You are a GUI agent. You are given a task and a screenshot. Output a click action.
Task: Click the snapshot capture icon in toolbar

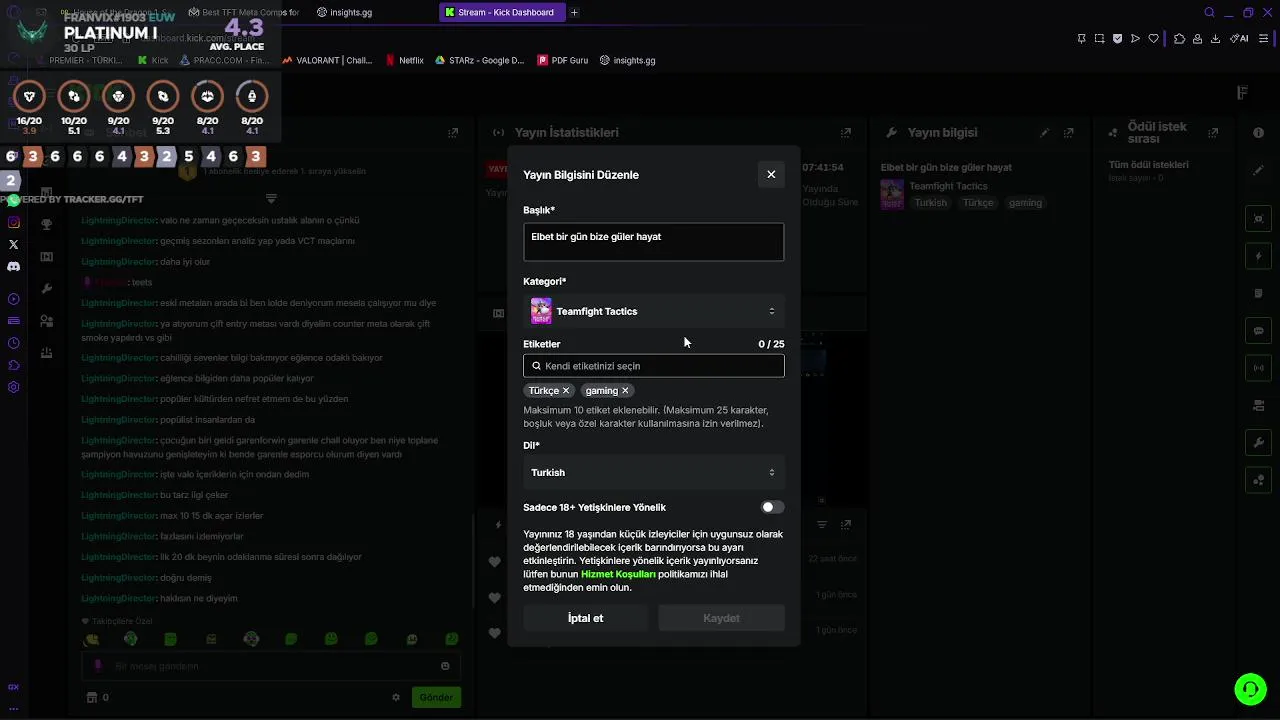(x=1099, y=39)
